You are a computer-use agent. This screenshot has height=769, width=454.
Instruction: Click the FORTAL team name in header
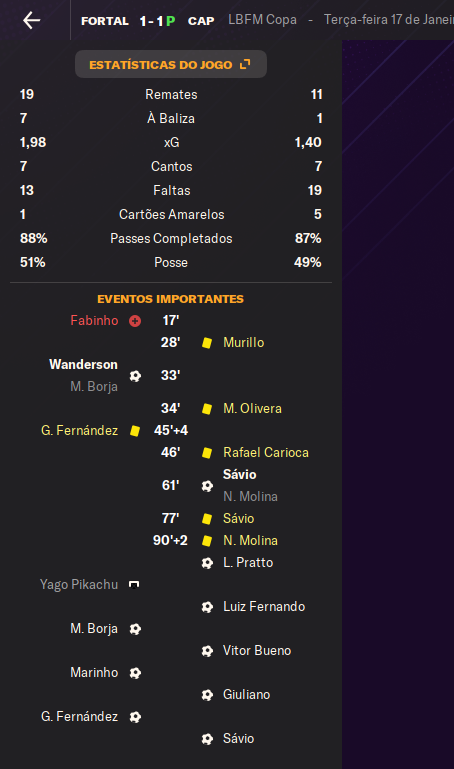tap(105, 21)
